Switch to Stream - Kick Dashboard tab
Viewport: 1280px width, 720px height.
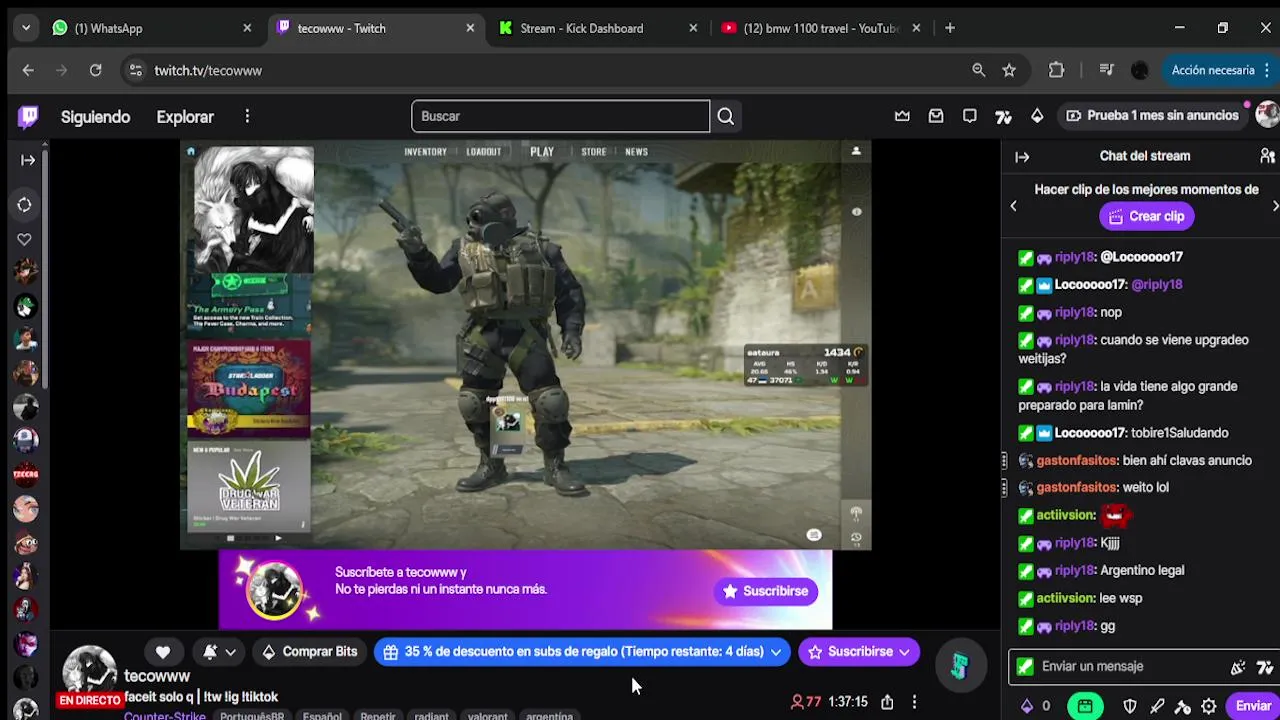coord(598,28)
